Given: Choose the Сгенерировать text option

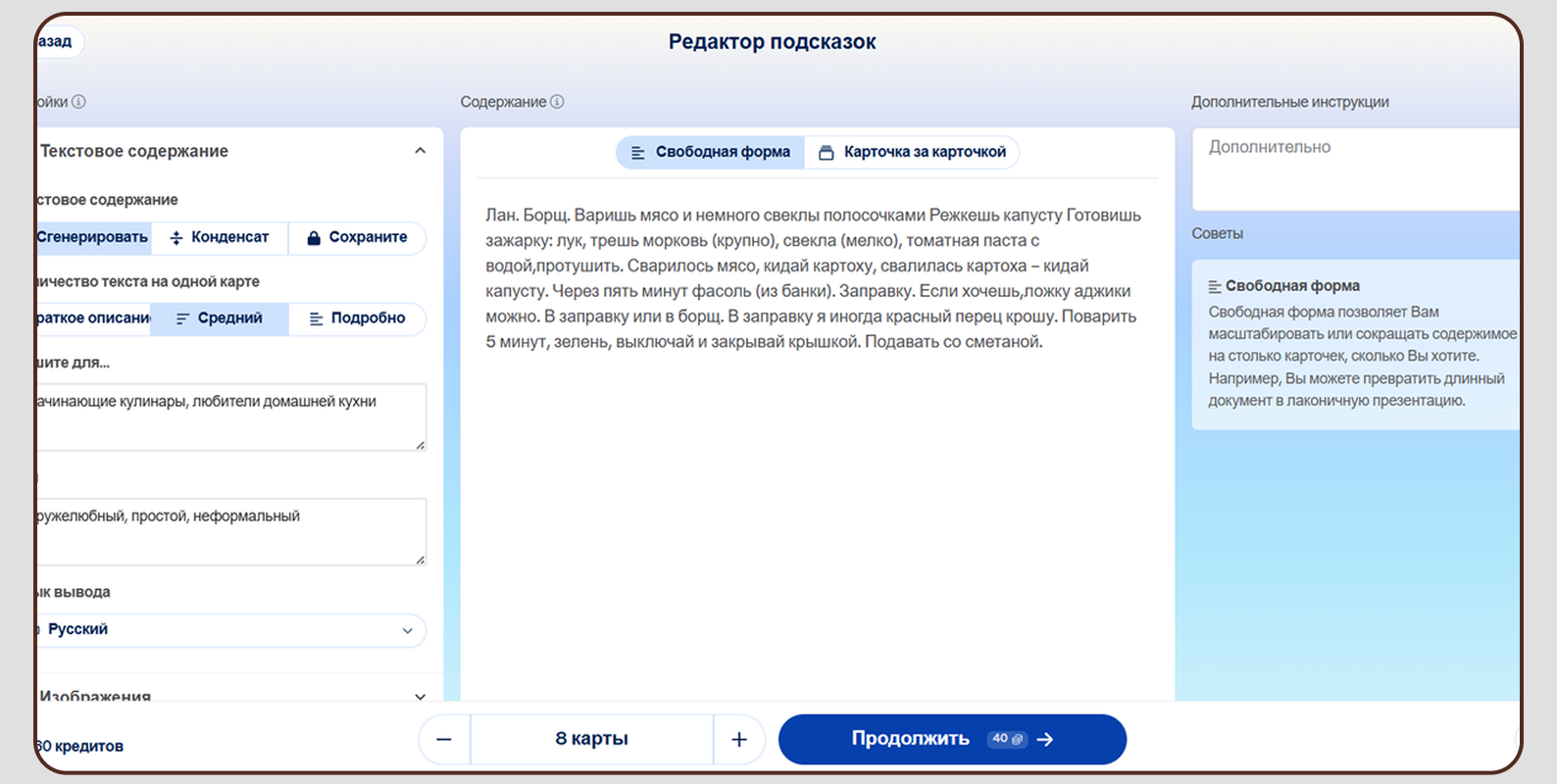Looking at the screenshot, I should click(92, 237).
